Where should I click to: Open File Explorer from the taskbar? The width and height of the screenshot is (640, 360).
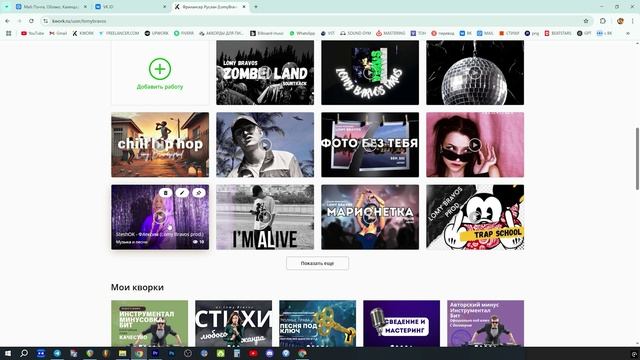pyautogui.click(x=122, y=353)
